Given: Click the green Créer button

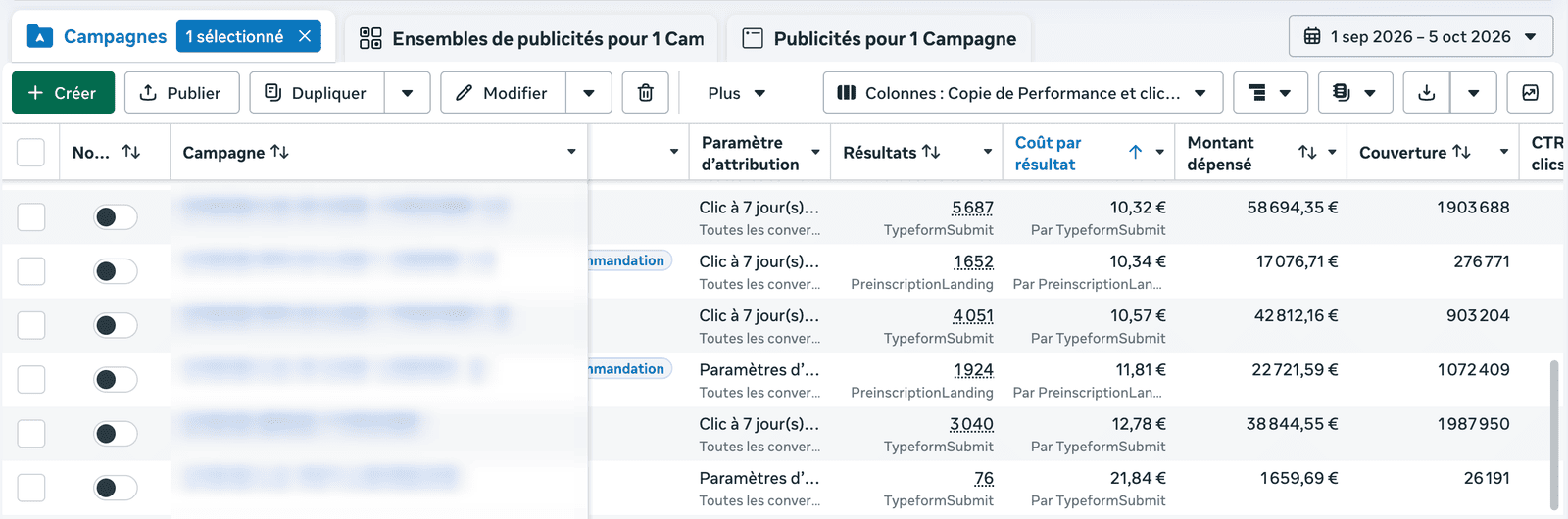Looking at the screenshot, I should (x=63, y=92).
